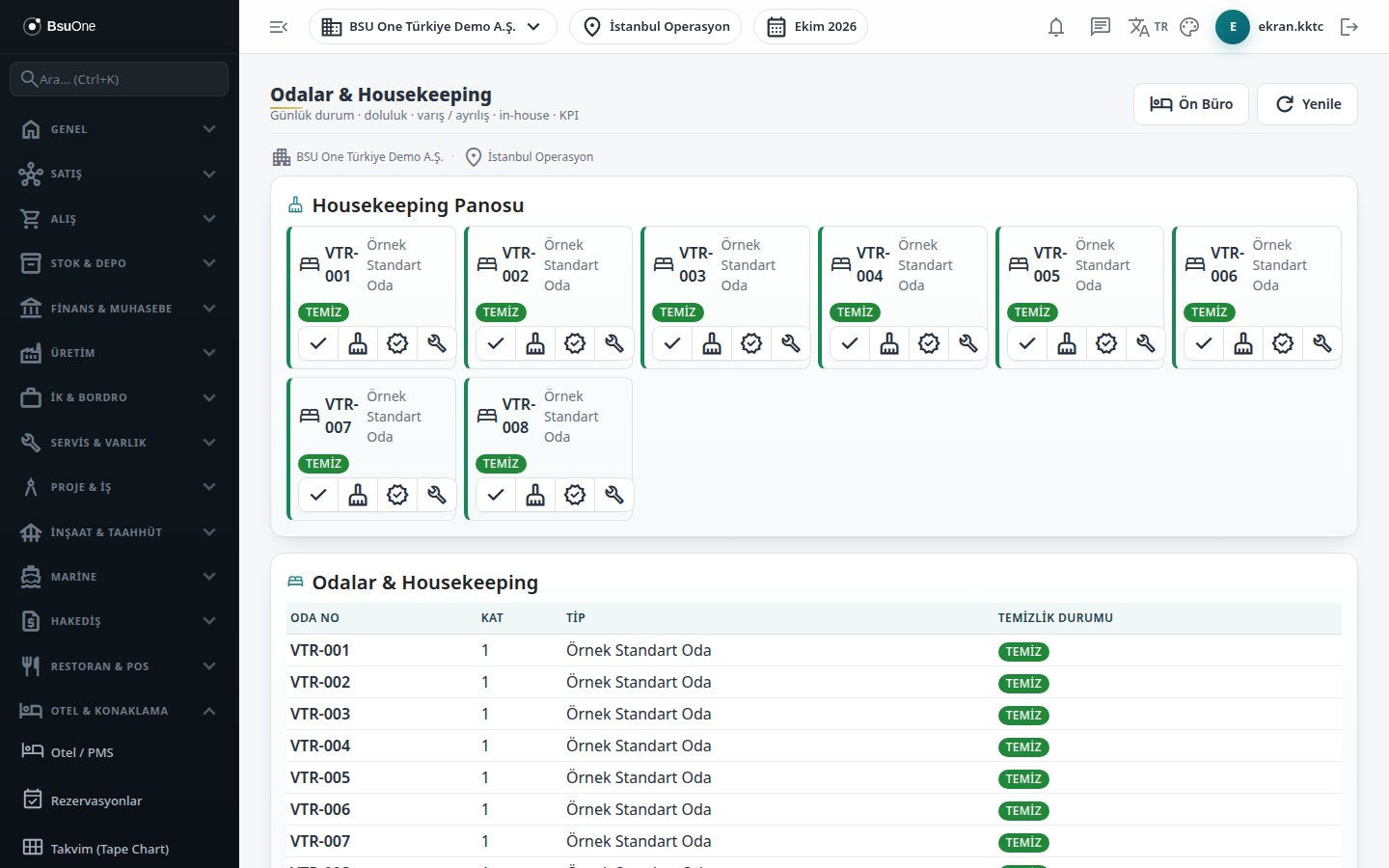Open the notifications bell
The image size is (1389, 868).
pos(1056,27)
